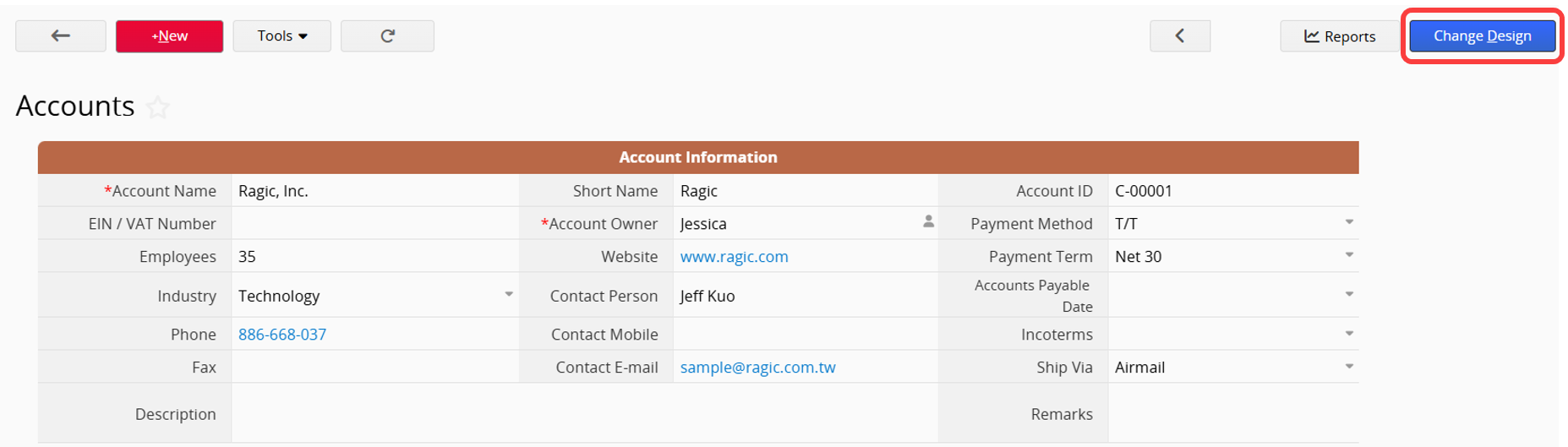Screen dimensions: 1568x447
Task: Refresh the page with reload icon
Action: [387, 36]
